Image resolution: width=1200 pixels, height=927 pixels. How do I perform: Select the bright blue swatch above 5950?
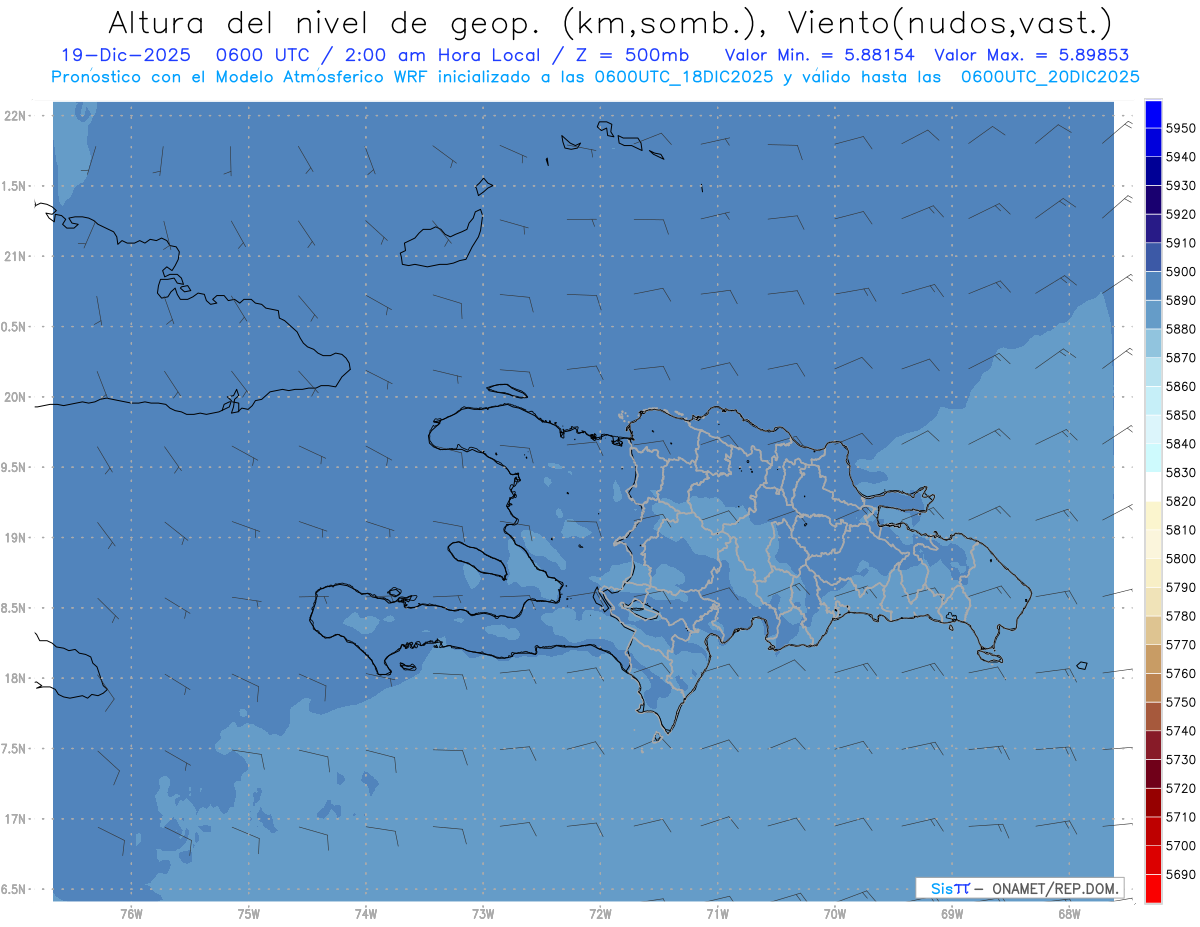(1152, 114)
